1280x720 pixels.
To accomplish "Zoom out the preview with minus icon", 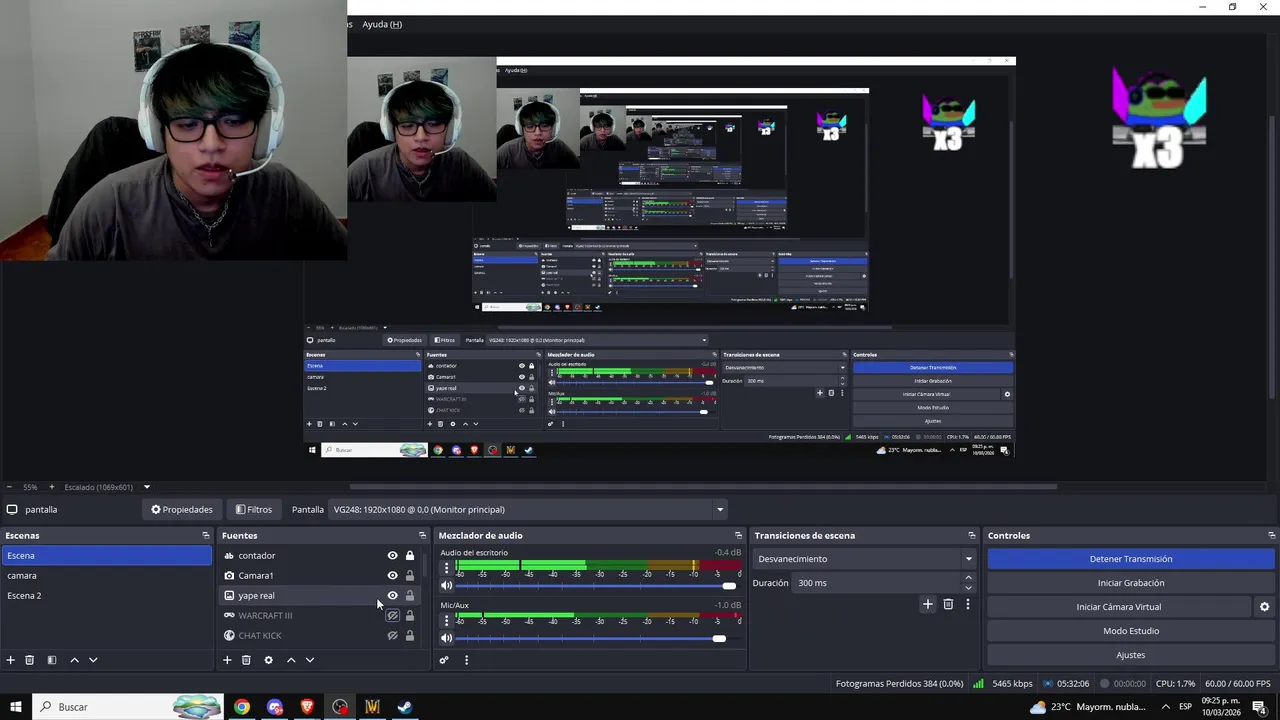I will (x=9, y=487).
